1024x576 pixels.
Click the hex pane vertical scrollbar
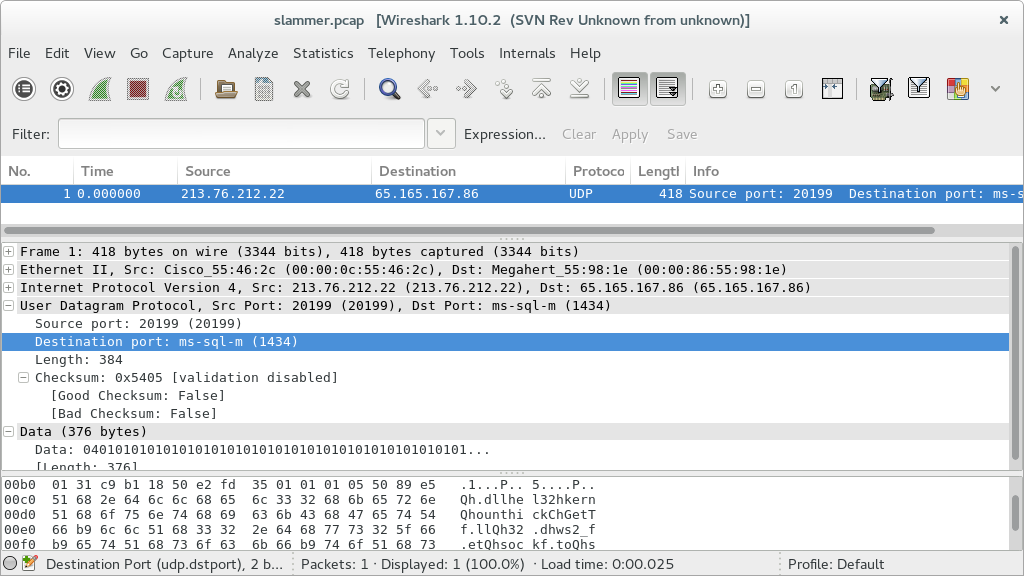[1015, 513]
